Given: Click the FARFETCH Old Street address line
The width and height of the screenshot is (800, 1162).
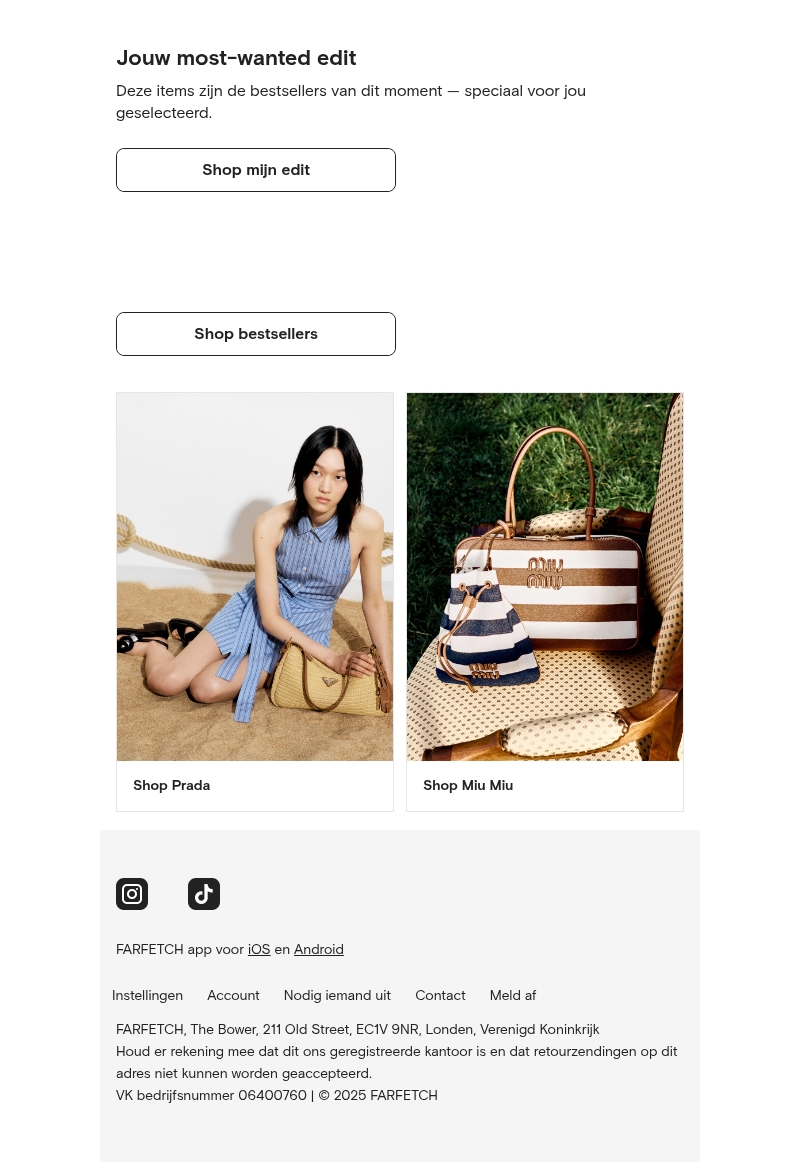Looking at the screenshot, I should click(358, 1029).
